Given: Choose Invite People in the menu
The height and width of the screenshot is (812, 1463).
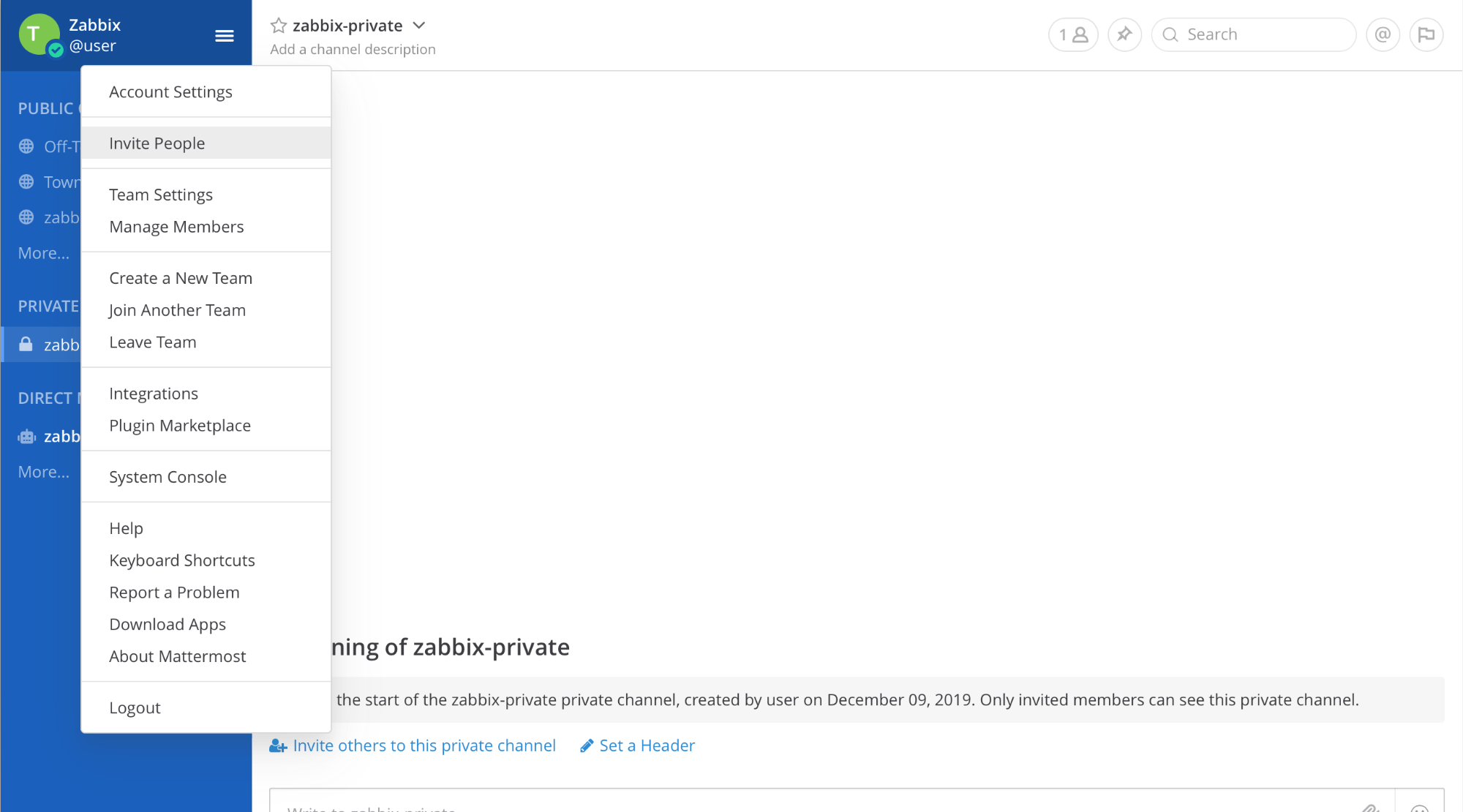Looking at the screenshot, I should 157,143.
